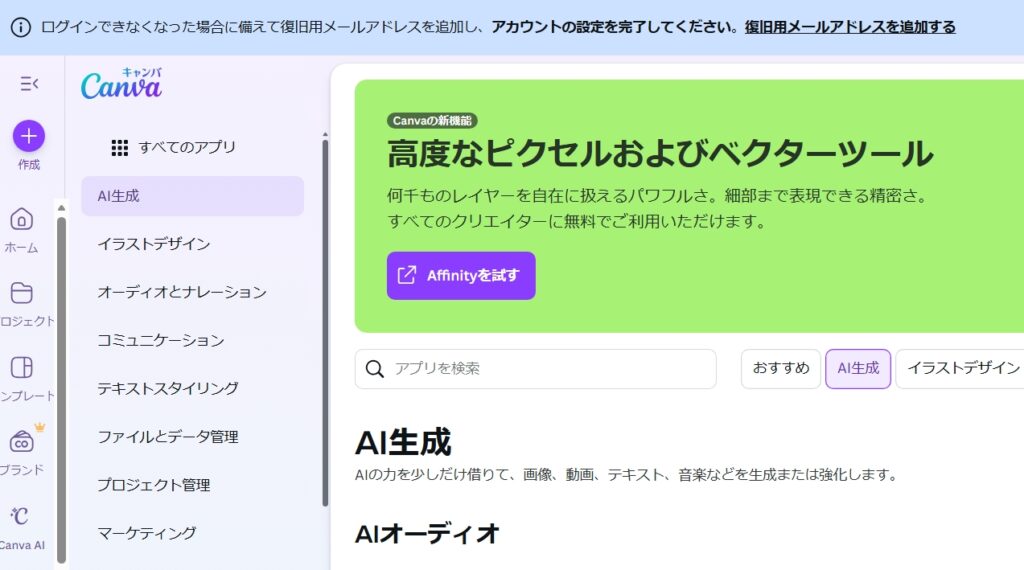Screen dimensions: 1024x570
Task: Select the おすすめ filter chip
Action: [x=781, y=369]
